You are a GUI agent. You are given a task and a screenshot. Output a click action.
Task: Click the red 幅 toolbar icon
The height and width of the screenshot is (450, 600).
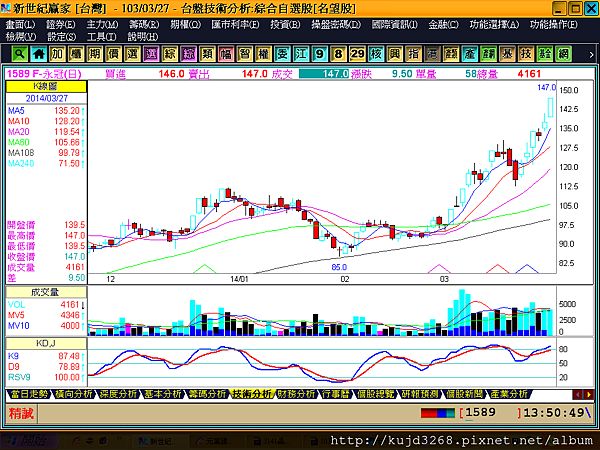point(226,54)
